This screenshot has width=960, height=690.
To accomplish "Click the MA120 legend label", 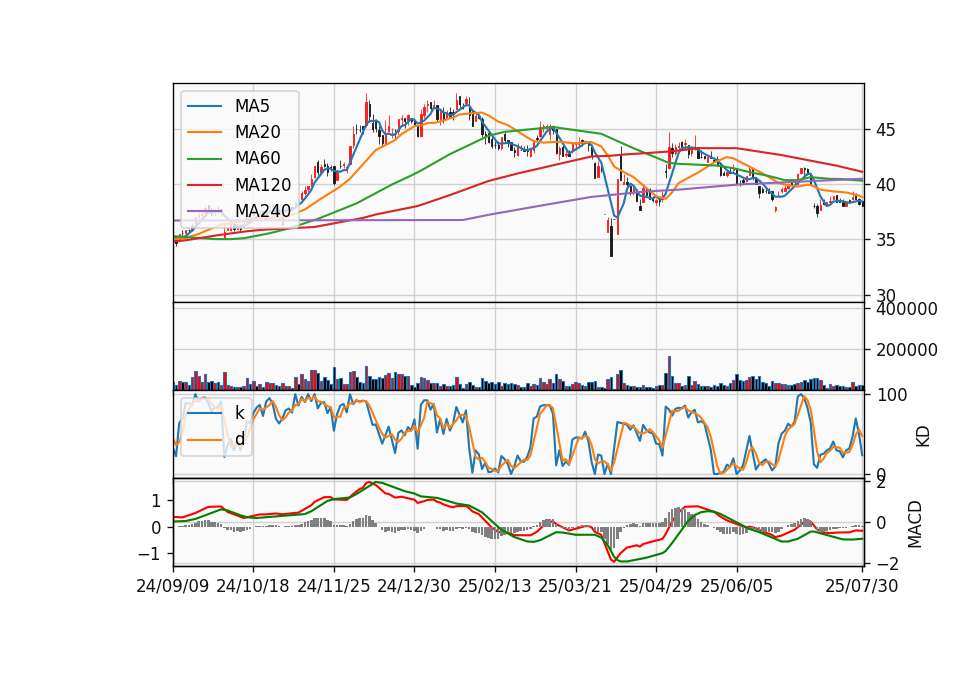I will [263, 185].
